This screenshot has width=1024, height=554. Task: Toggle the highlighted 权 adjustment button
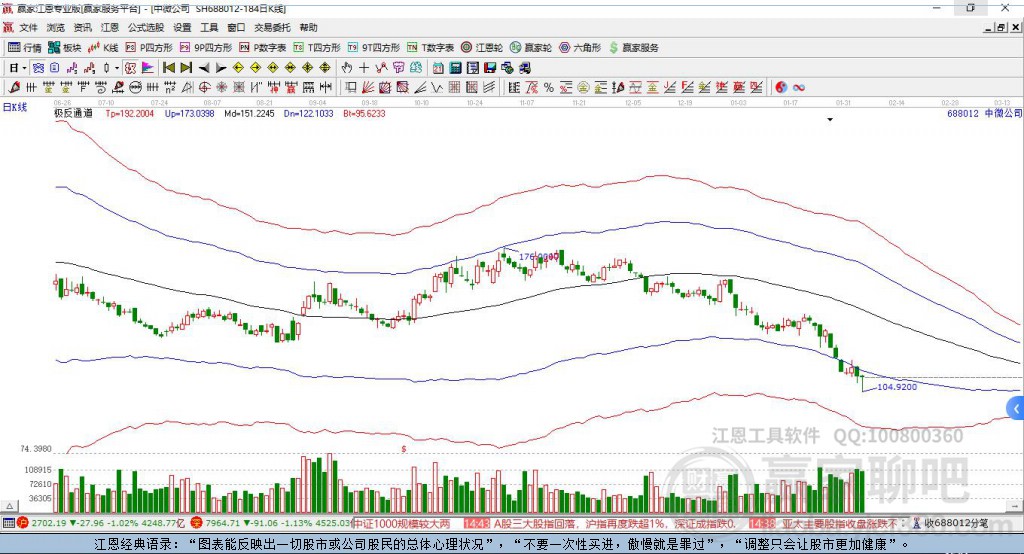coord(131,68)
